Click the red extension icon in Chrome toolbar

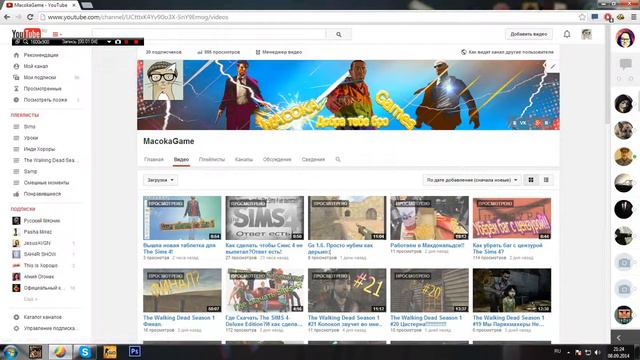click(608, 17)
